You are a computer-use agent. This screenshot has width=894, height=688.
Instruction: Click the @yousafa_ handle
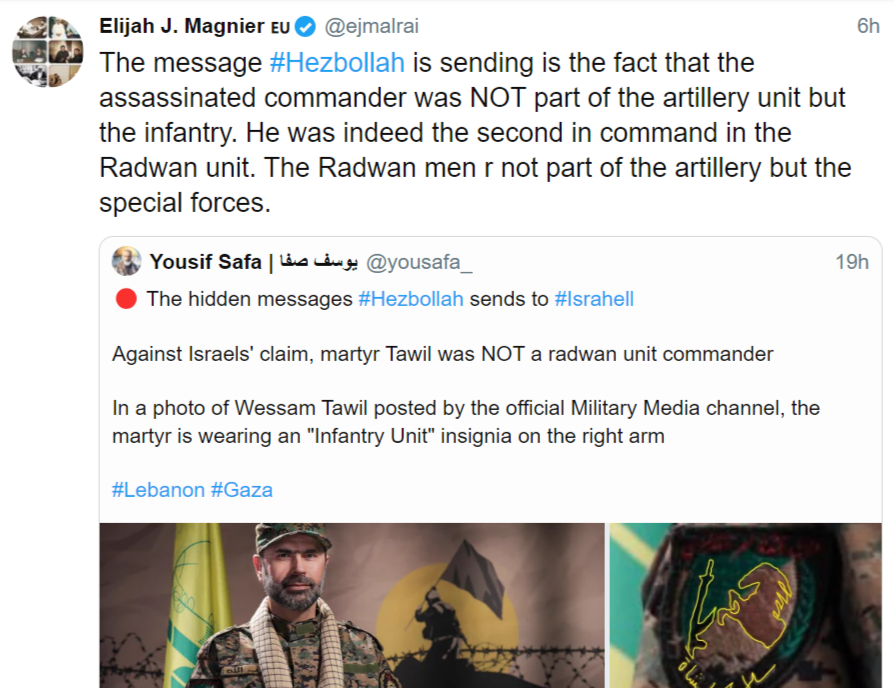[420, 262]
